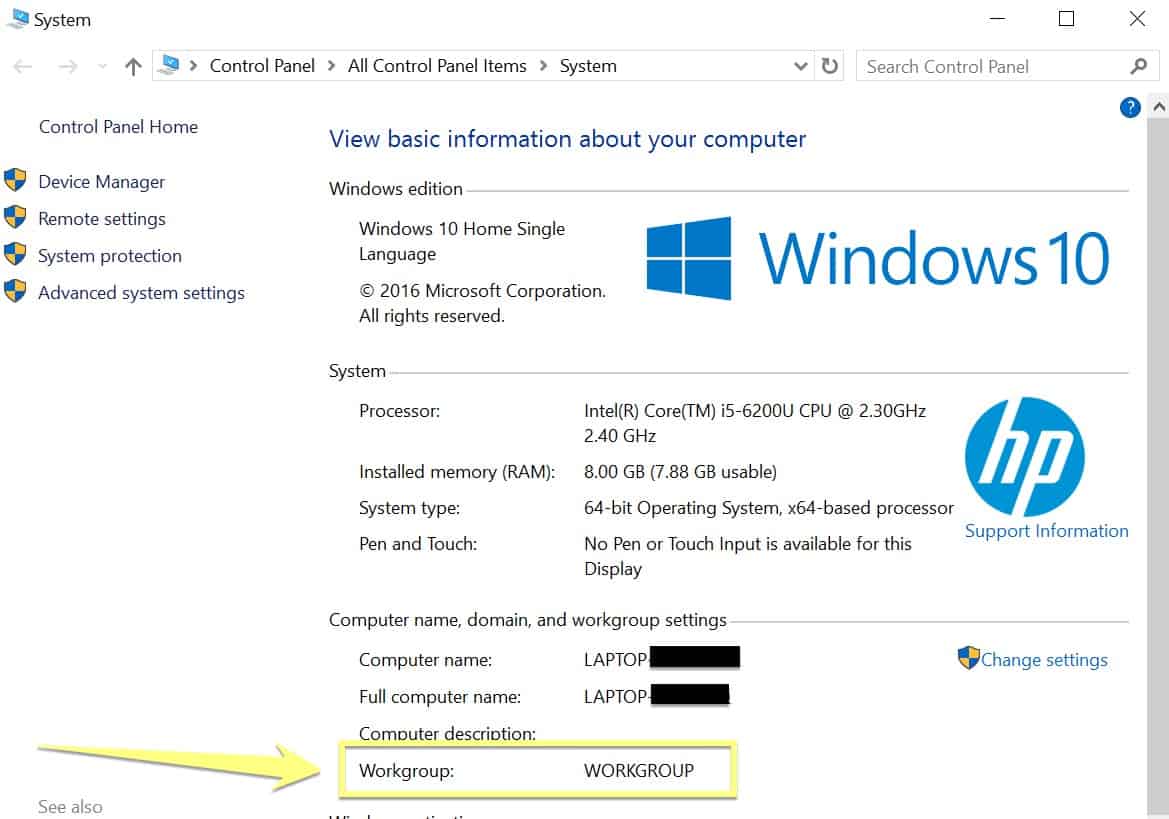Click the shield icon beside System protection
1169x819 pixels.
[x=15, y=254]
